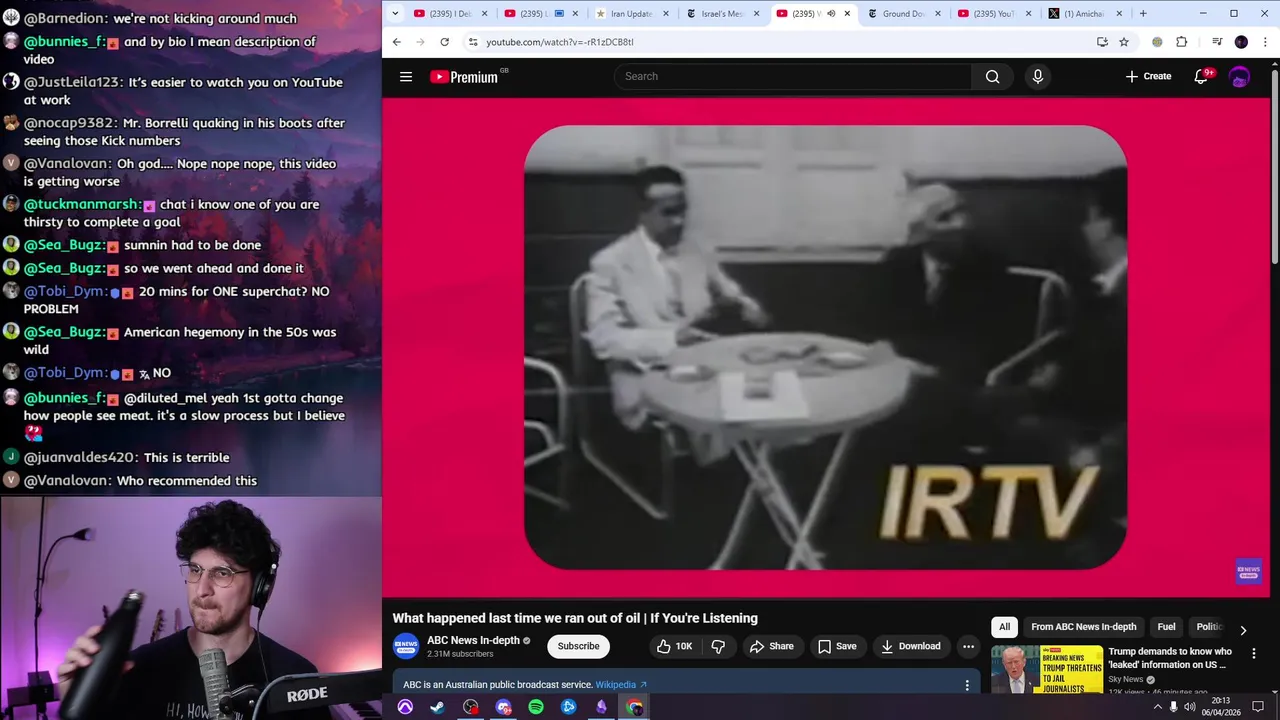Image resolution: width=1280 pixels, height=720 pixels.
Task: Expand hidden system tray icons chevron
Action: point(1158,707)
